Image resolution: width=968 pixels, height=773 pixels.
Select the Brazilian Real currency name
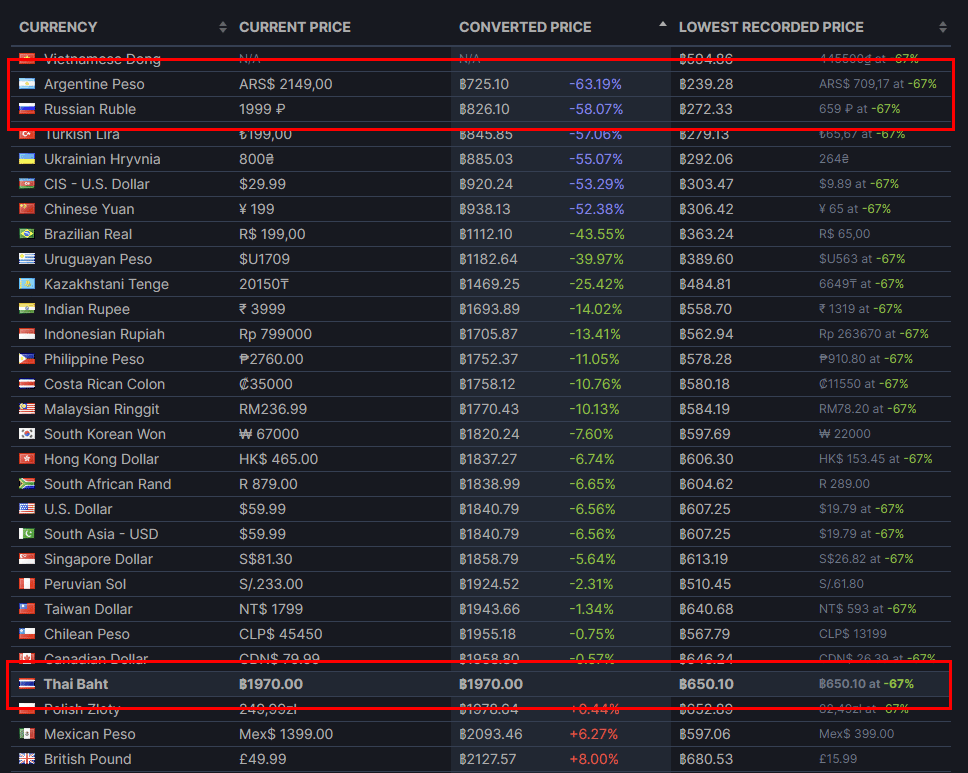tap(88, 234)
